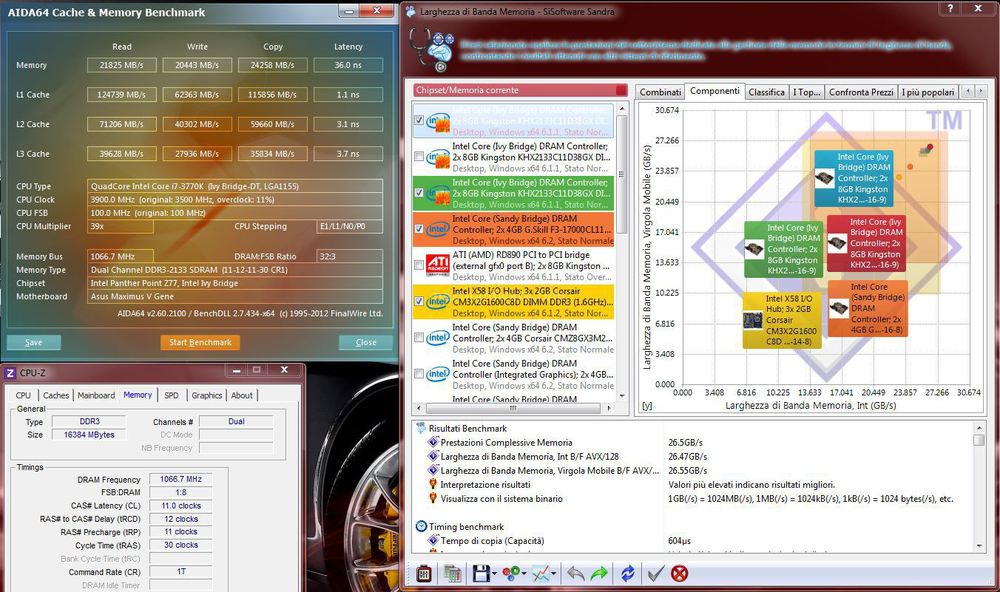Open the CPU-Z Caches tab
The width and height of the screenshot is (1000, 592).
(55, 395)
